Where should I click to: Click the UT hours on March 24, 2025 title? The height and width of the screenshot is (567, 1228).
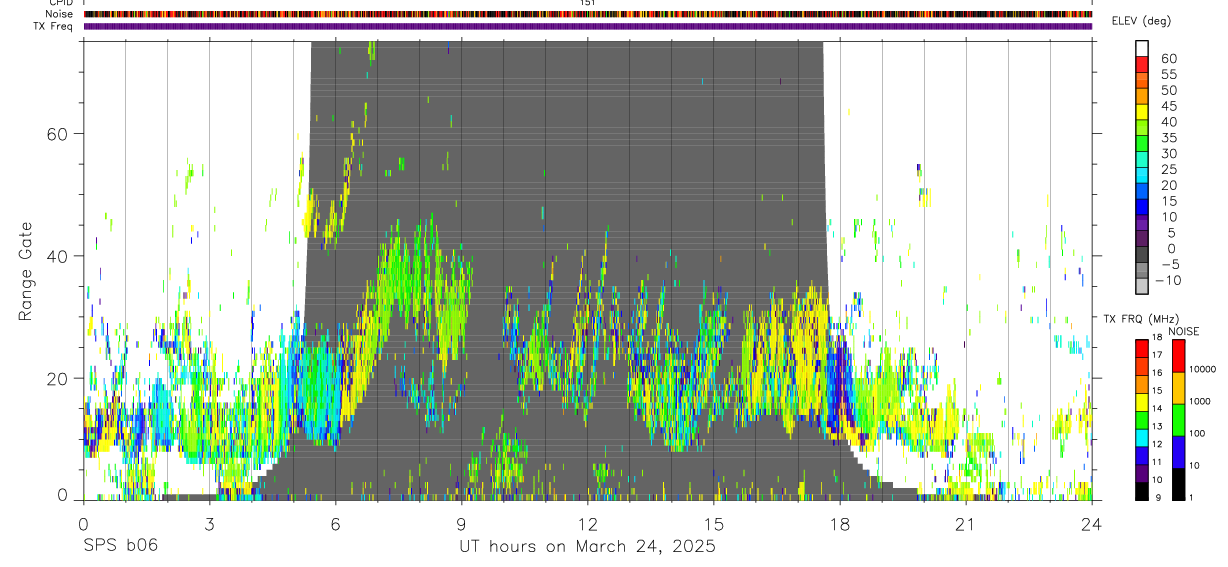click(587, 547)
